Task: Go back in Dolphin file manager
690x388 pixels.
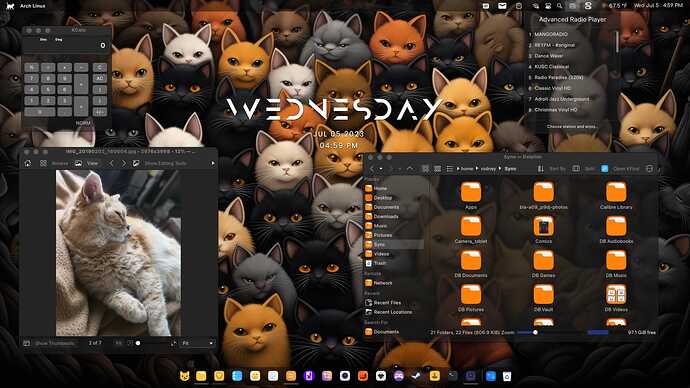Action: 372,169
